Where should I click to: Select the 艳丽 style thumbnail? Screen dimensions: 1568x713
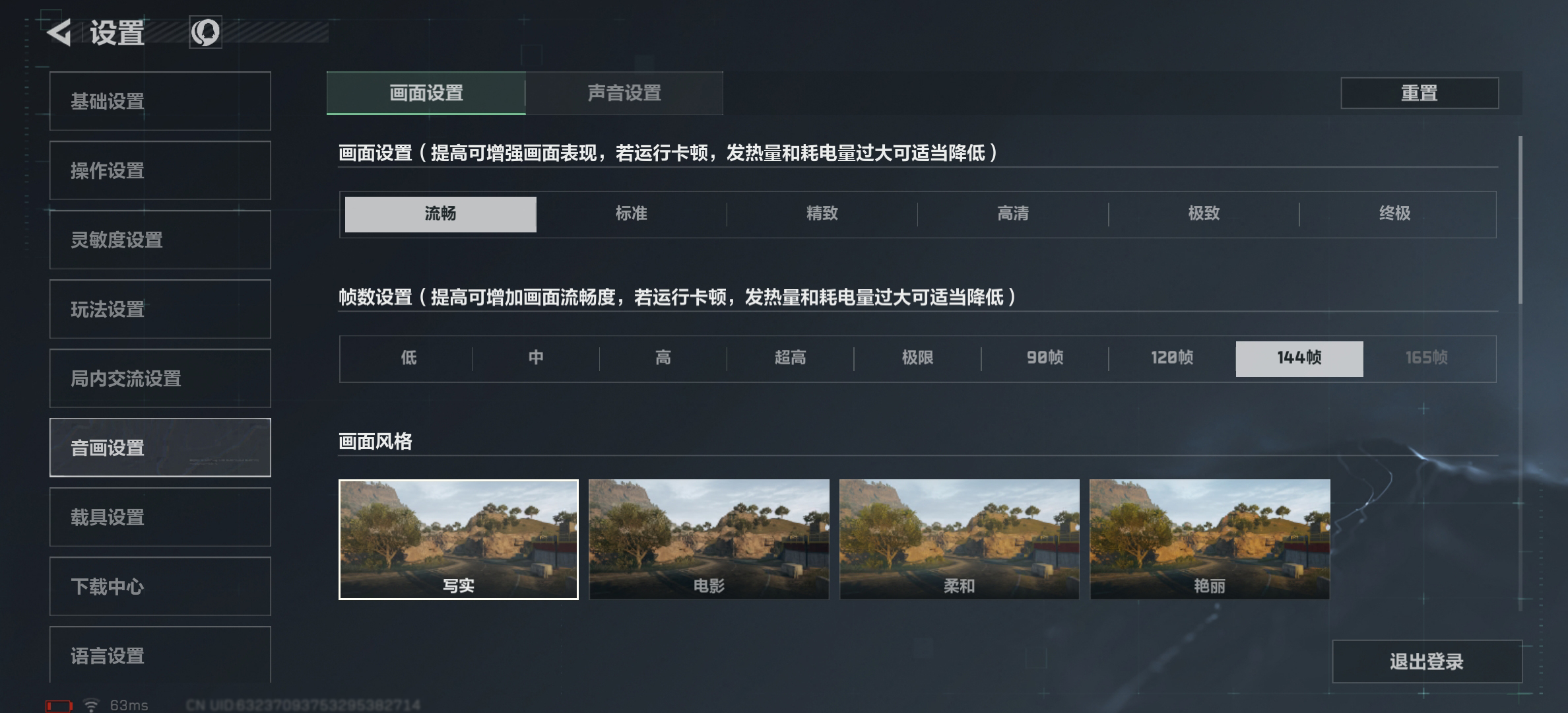(1210, 539)
